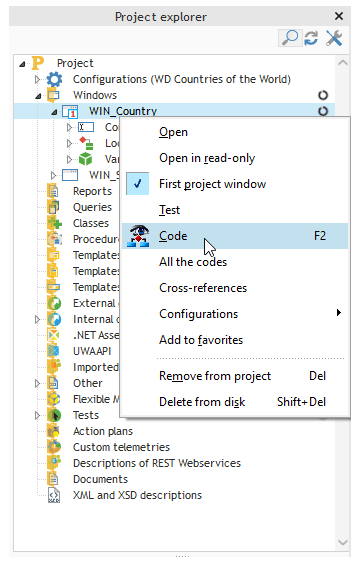Click the Documents page icon
This screenshot has height=561, width=362.
53,479
